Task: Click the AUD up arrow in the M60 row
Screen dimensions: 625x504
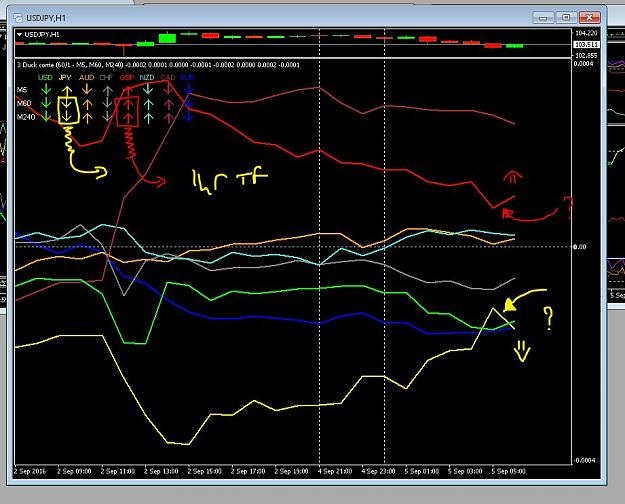Action: 87,104
